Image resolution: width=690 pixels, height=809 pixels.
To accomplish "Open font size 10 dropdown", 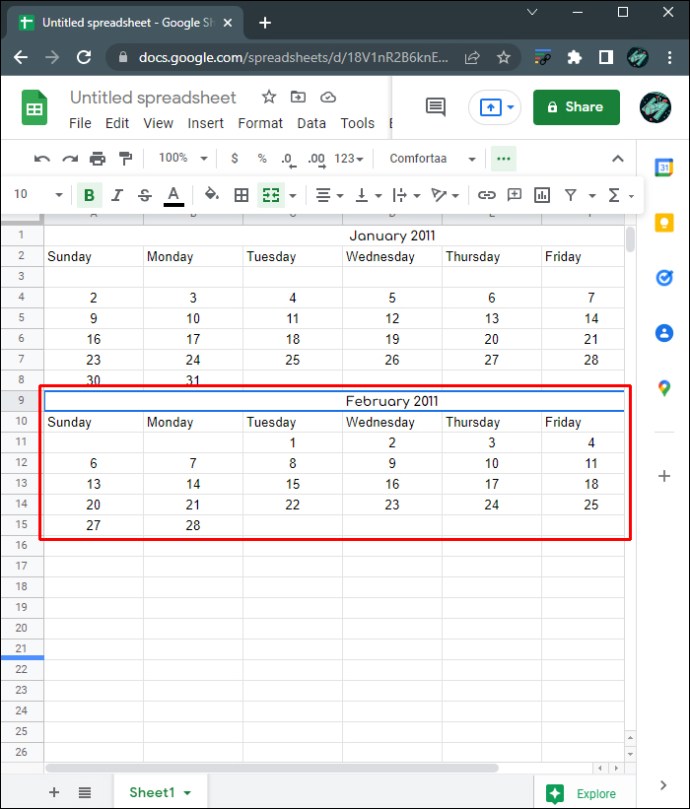I will point(38,195).
